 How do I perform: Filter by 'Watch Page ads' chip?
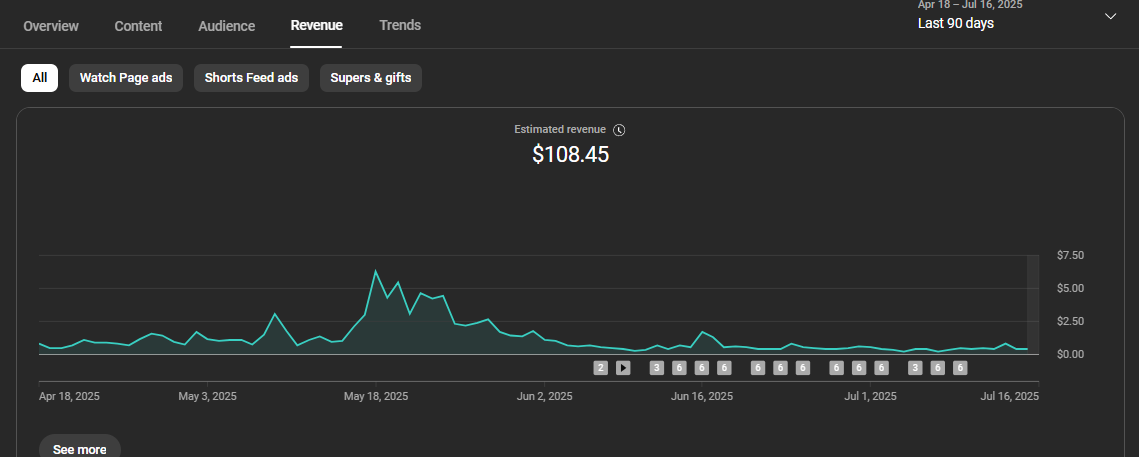pos(126,78)
